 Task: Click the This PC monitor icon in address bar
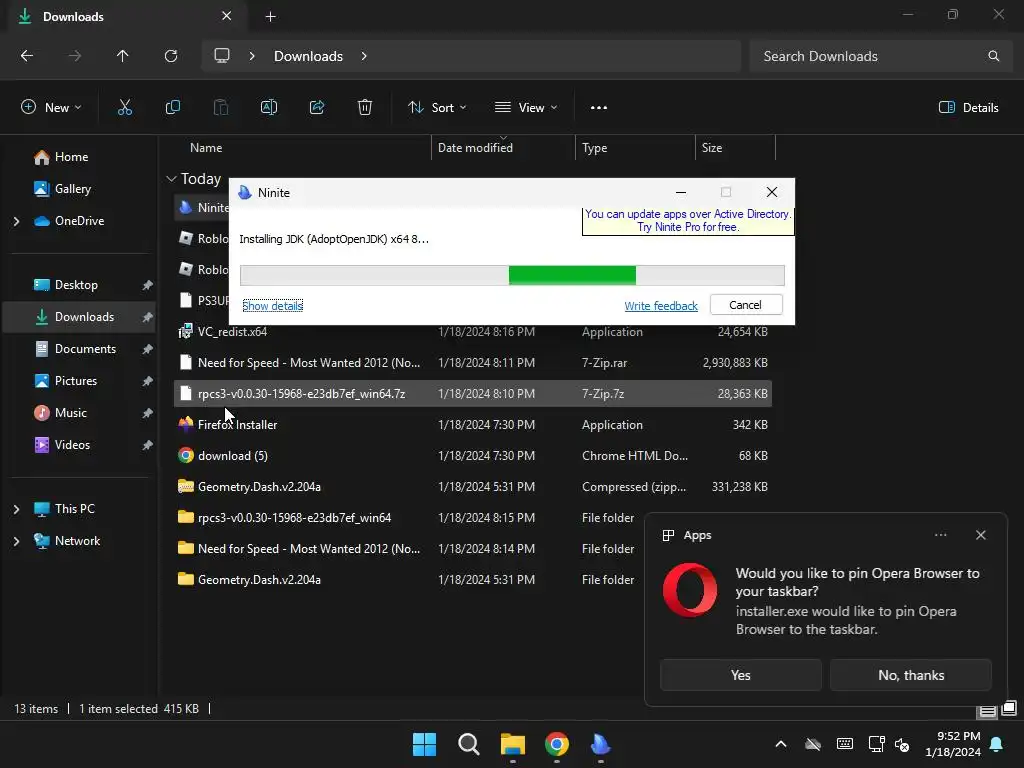[x=222, y=56]
